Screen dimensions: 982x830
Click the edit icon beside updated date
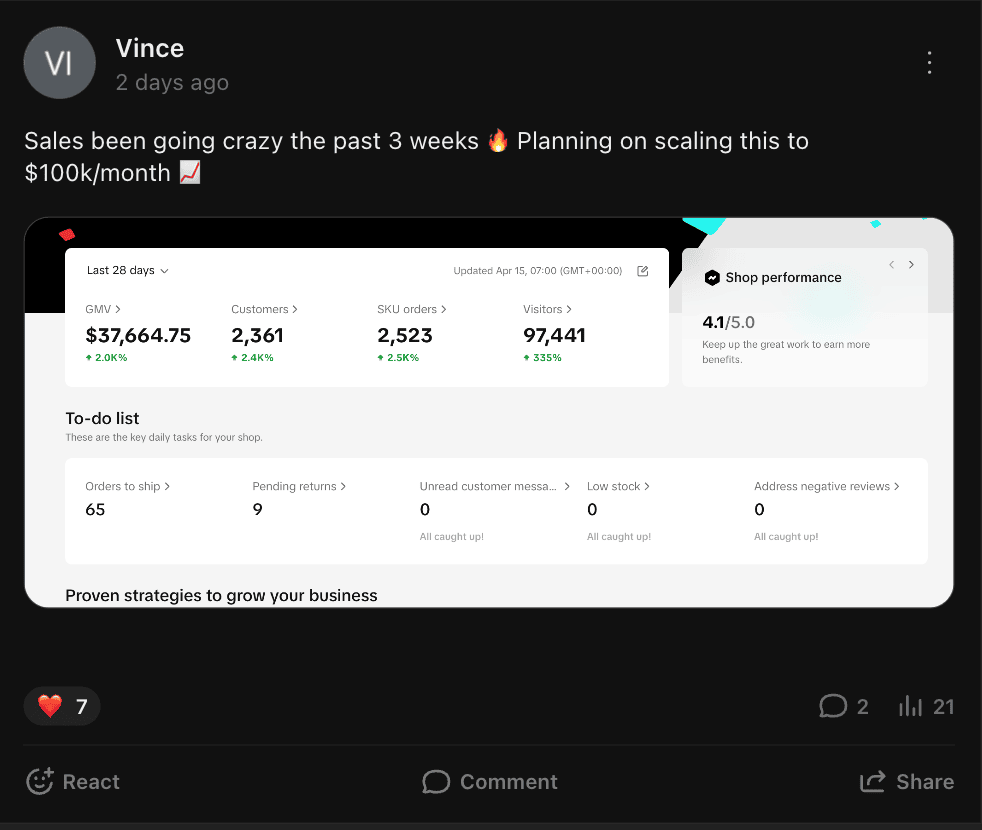643,271
